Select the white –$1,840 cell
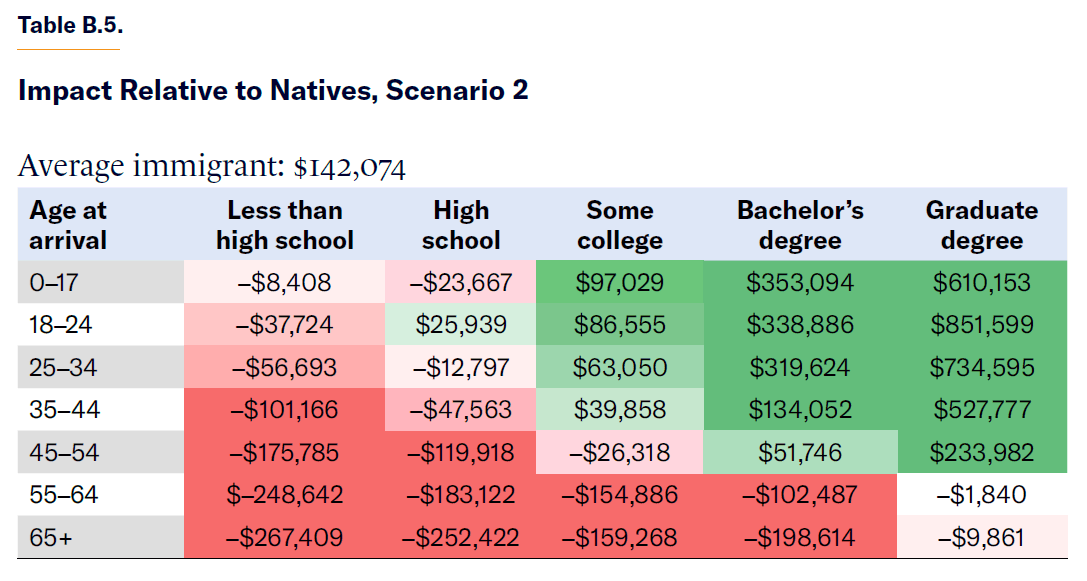 coord(982,495)
